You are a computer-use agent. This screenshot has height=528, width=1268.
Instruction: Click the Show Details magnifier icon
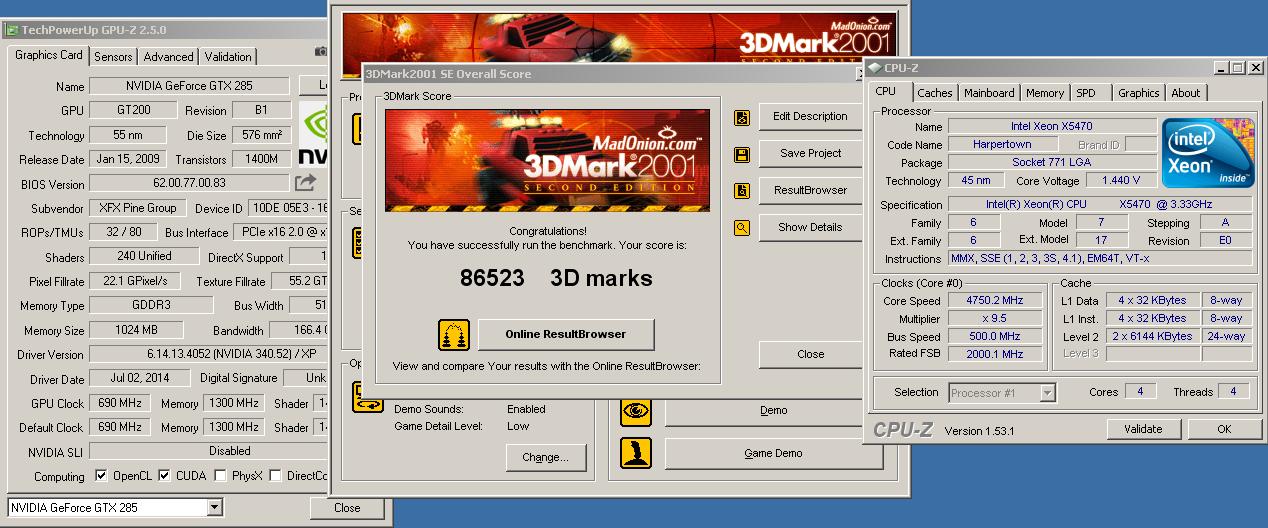tap(742, 228)
